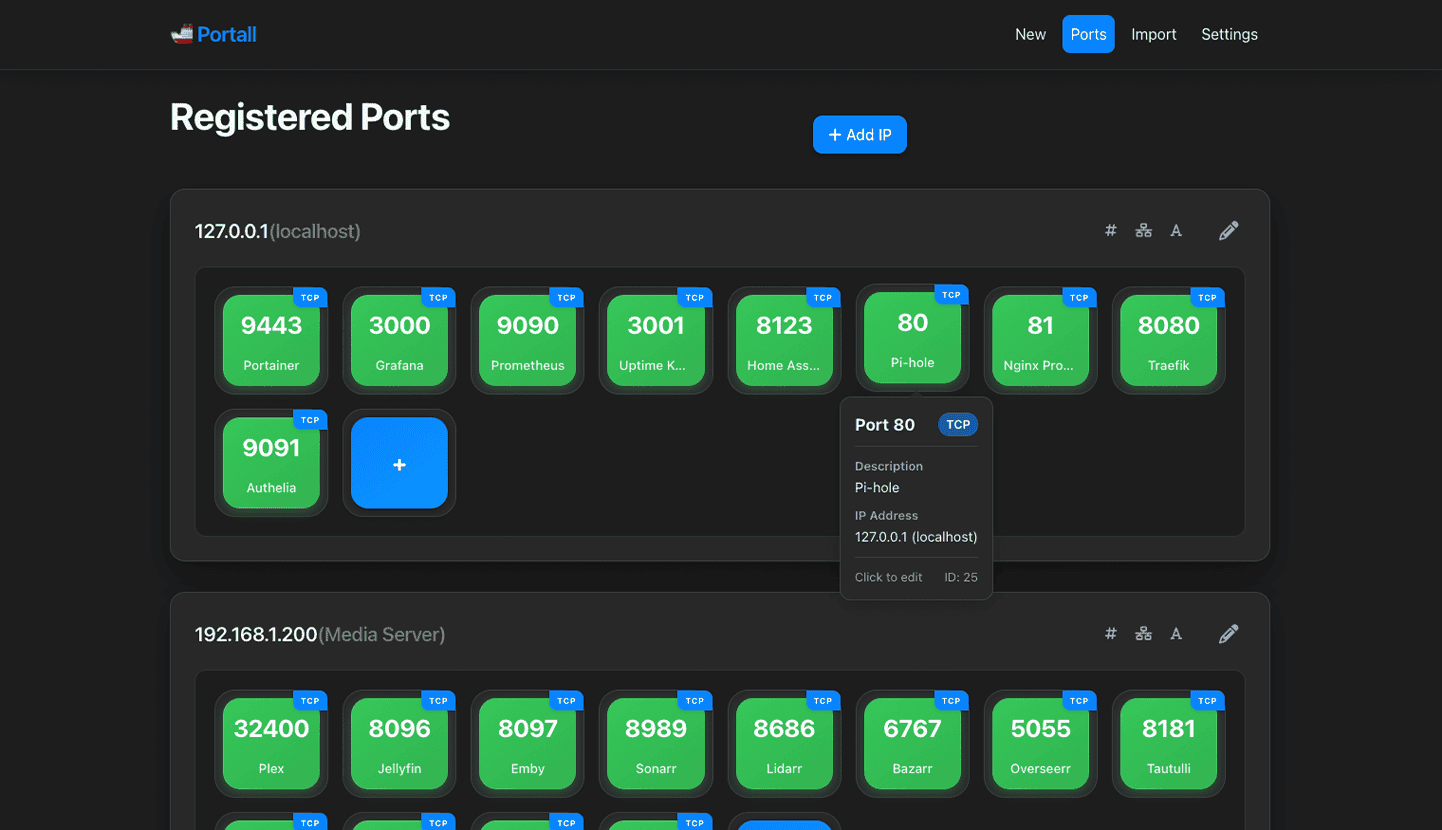The width and height of the screenshot is (1442, 830).
Task: Click the 'Port 80' tooltip title
Action: point(885,425)
